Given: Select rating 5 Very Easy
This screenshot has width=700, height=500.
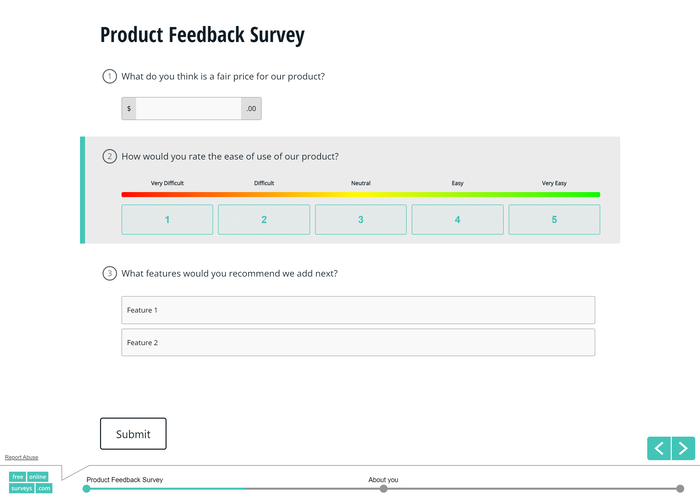Looking at the screenshot, I should coord(554,219).
